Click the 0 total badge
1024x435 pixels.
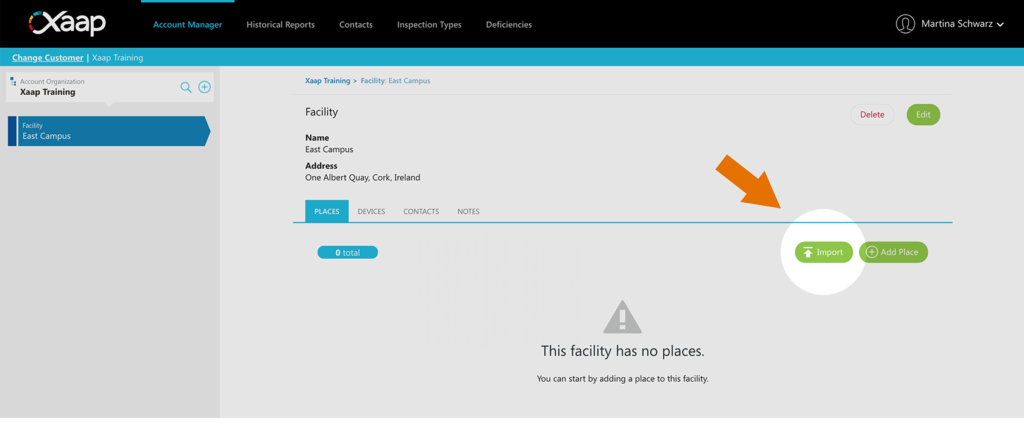point(347,252)
